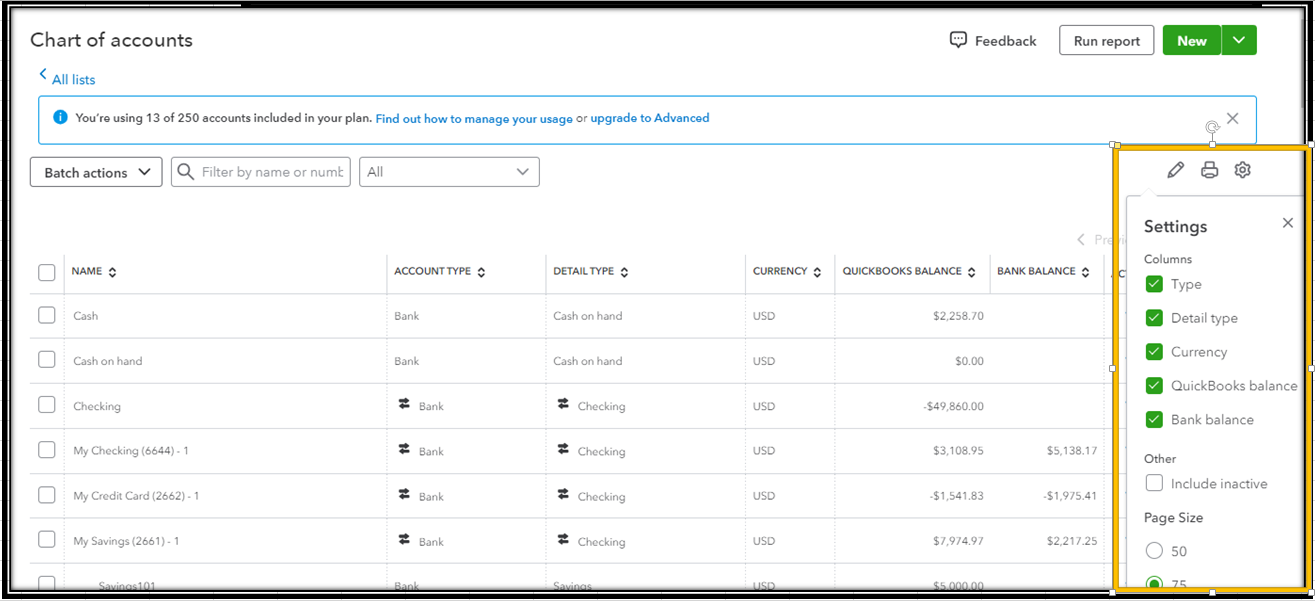Open the upgrade to Advanced link

(649, 118)
